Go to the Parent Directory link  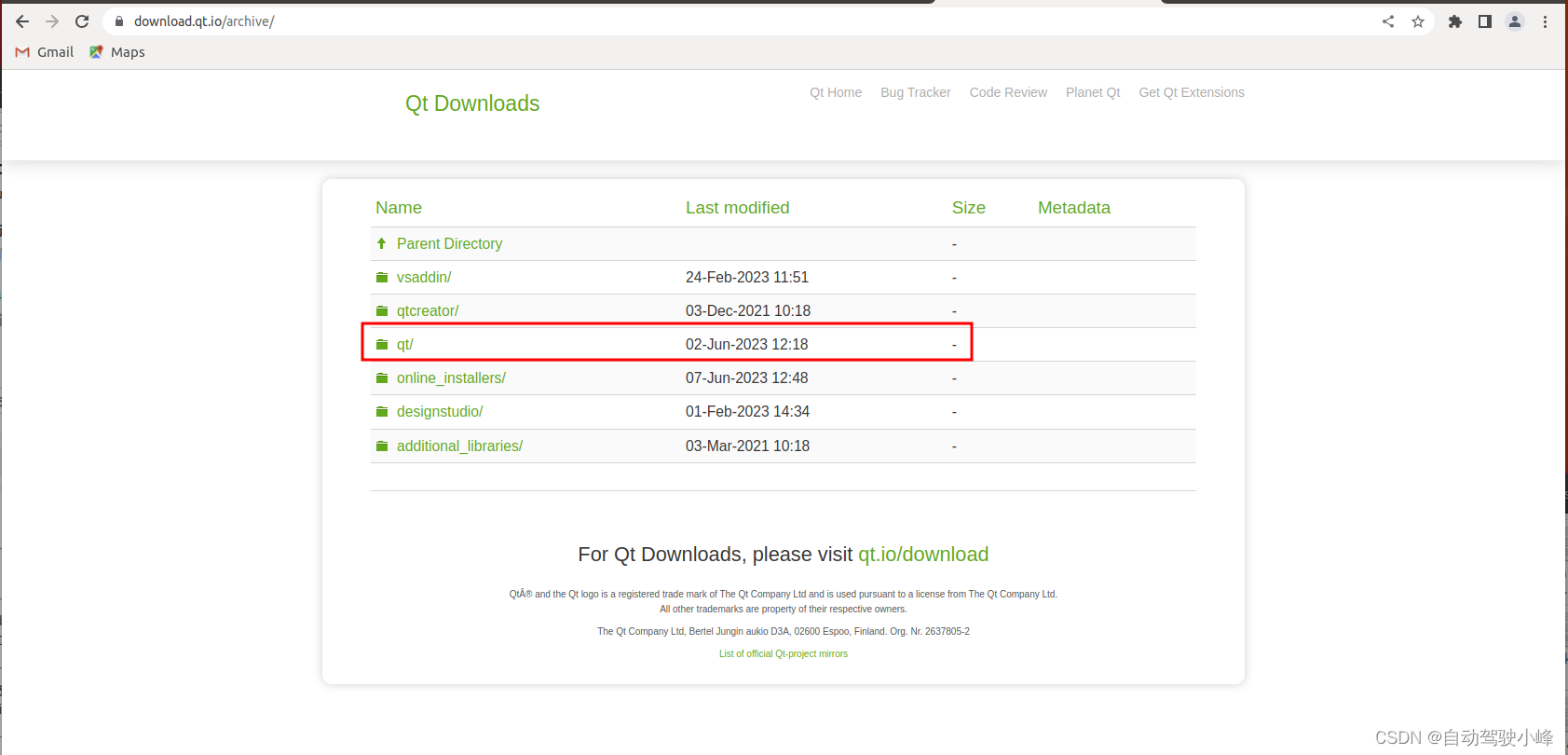tap(449, 243)
